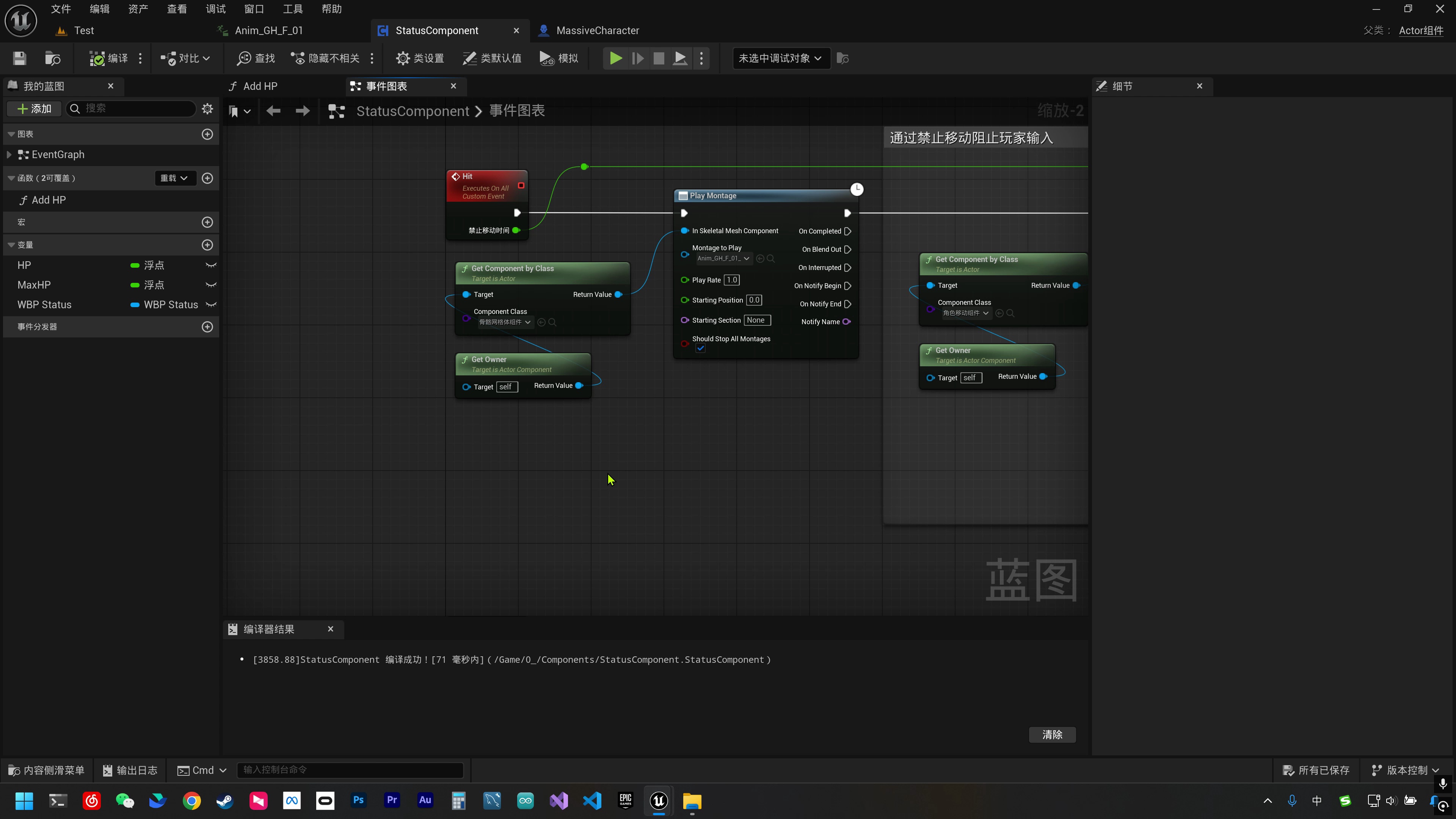1456x819 pixels.
Task: Click the Add (添加) button in My Blueprint
Action: coord(35,108)
